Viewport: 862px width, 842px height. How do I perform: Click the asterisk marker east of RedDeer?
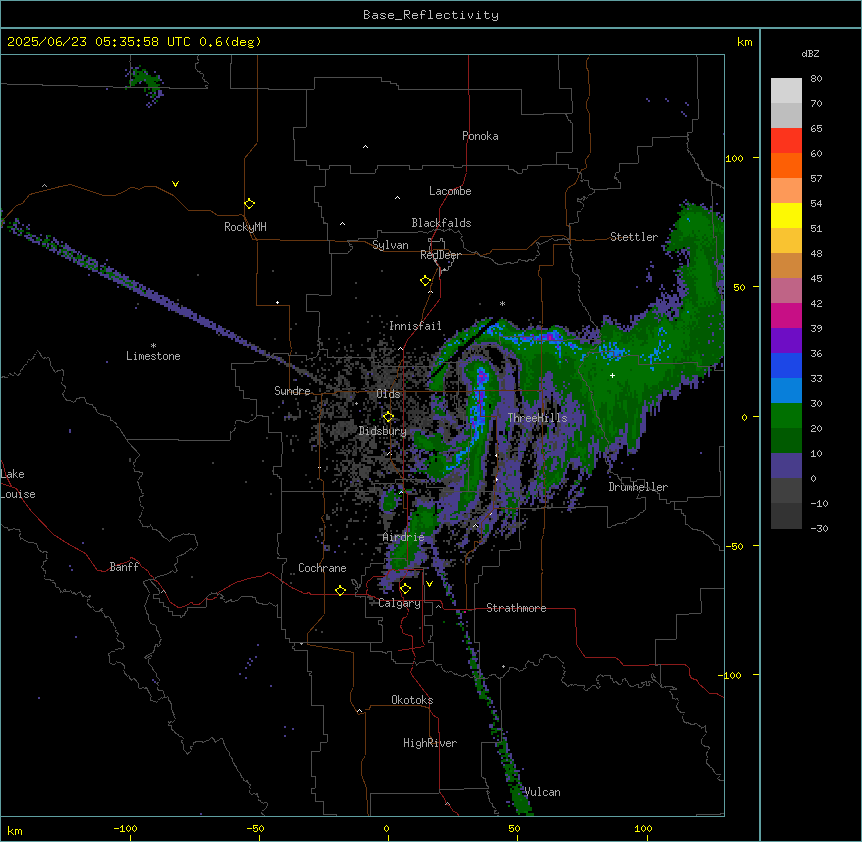tap(502, 303)
